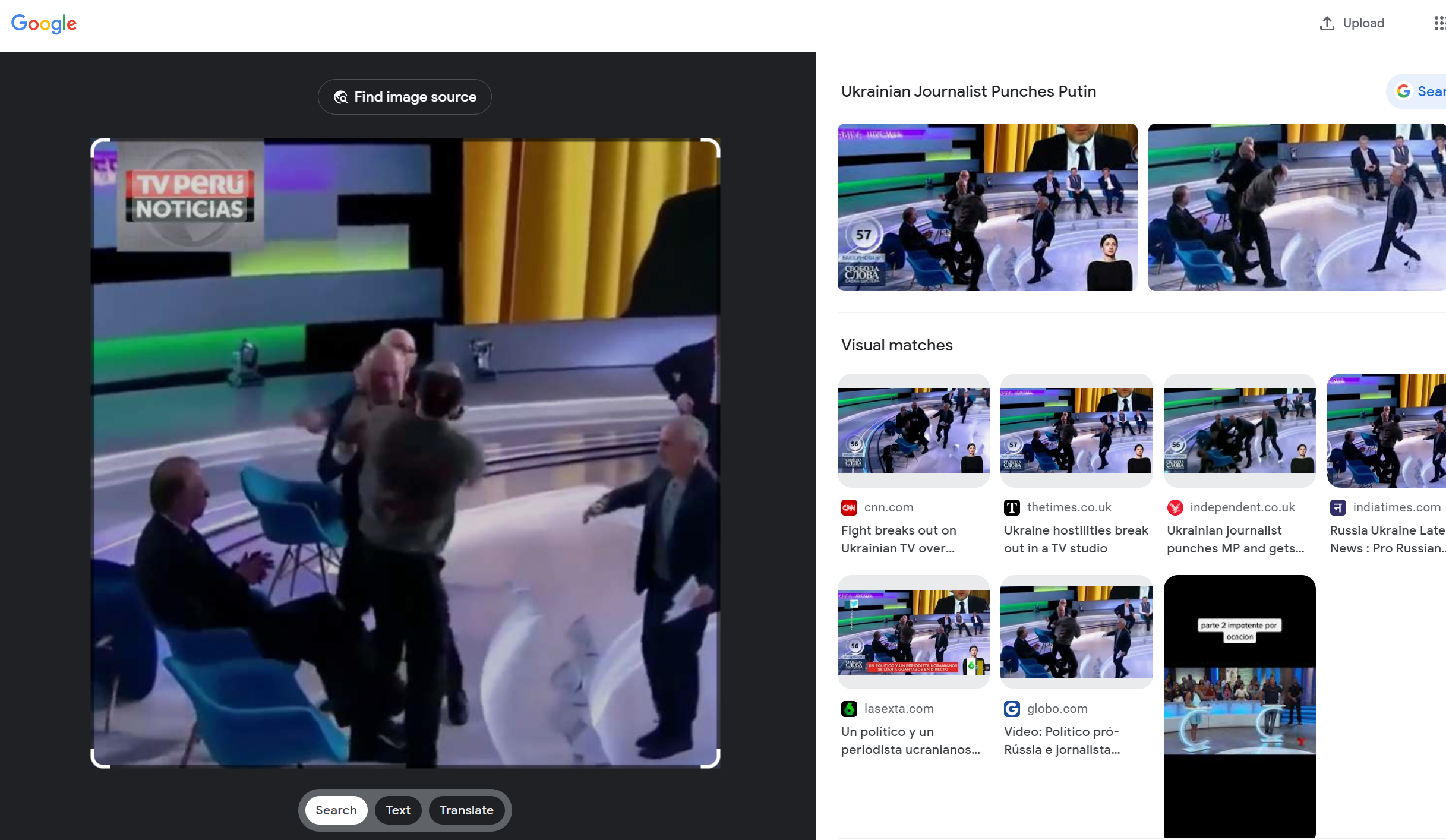Click the Indiatimes favicon

1338,507
